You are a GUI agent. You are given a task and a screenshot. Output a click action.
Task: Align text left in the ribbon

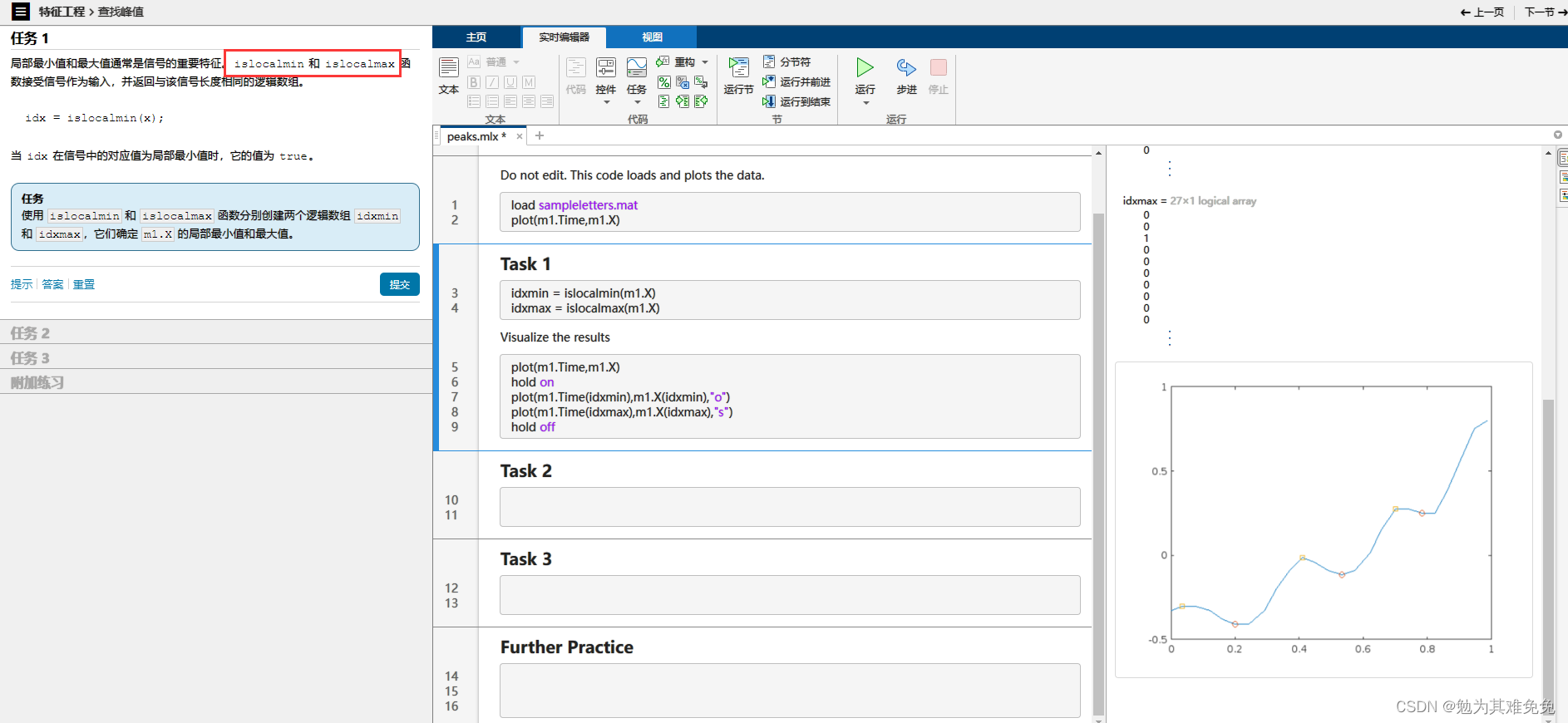tap(510, 101)
